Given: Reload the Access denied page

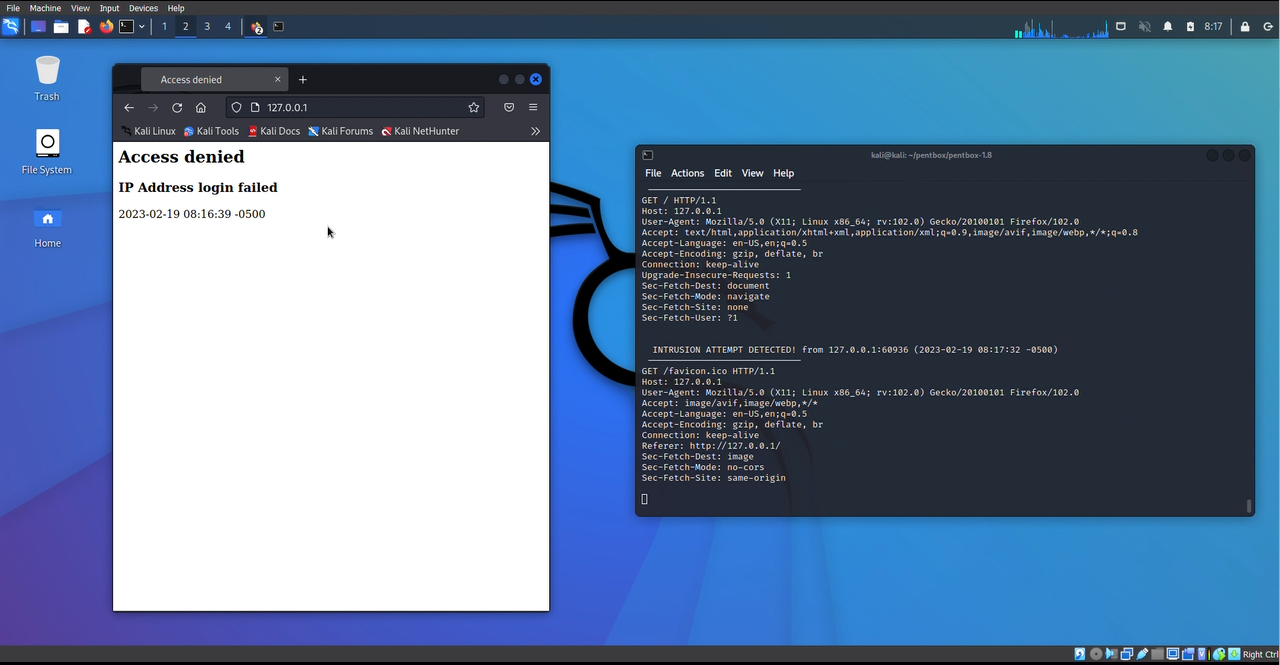Looking at the screenshot, I should coord(177,107).
